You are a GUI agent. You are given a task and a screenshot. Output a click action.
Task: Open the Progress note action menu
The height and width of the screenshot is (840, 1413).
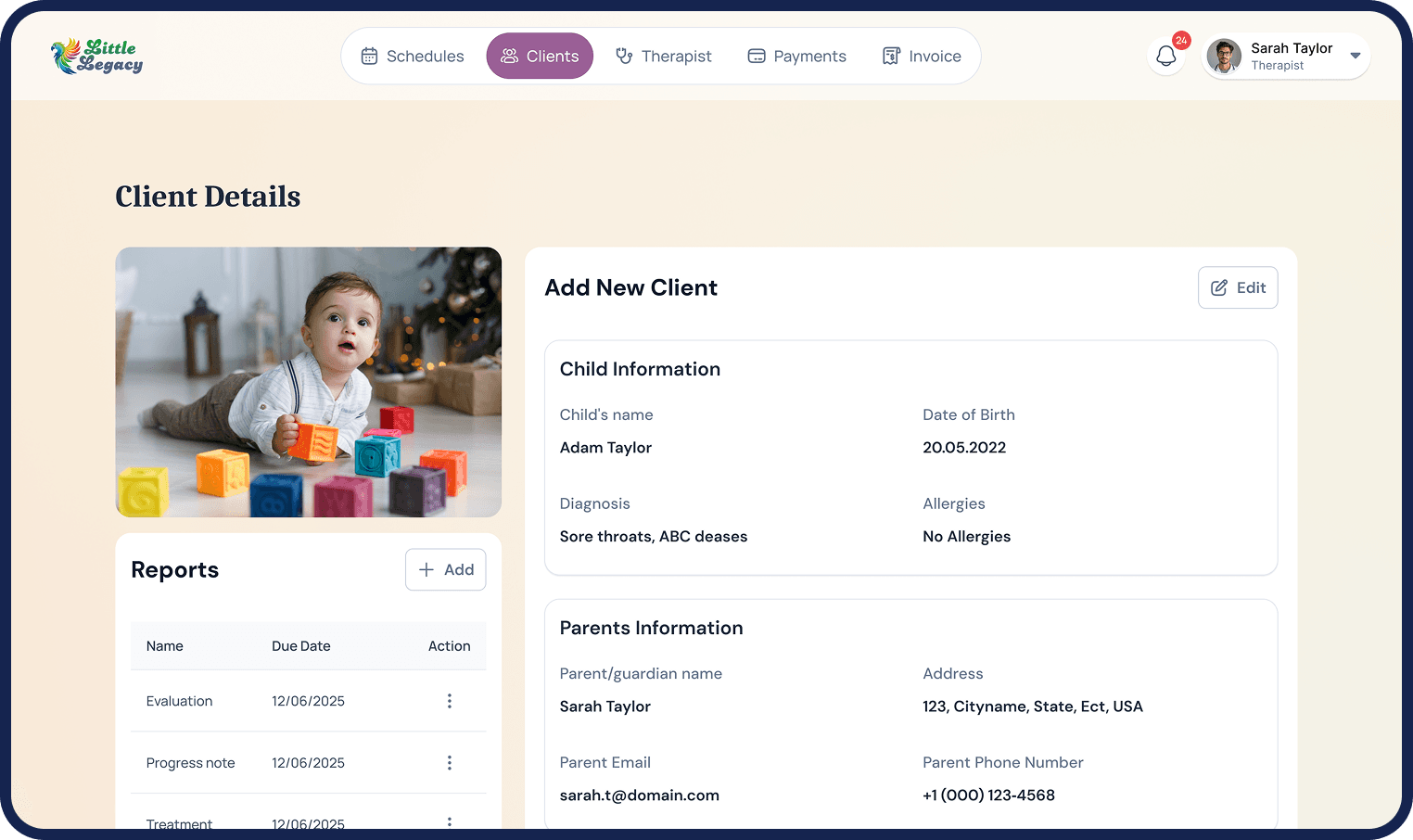450,763
